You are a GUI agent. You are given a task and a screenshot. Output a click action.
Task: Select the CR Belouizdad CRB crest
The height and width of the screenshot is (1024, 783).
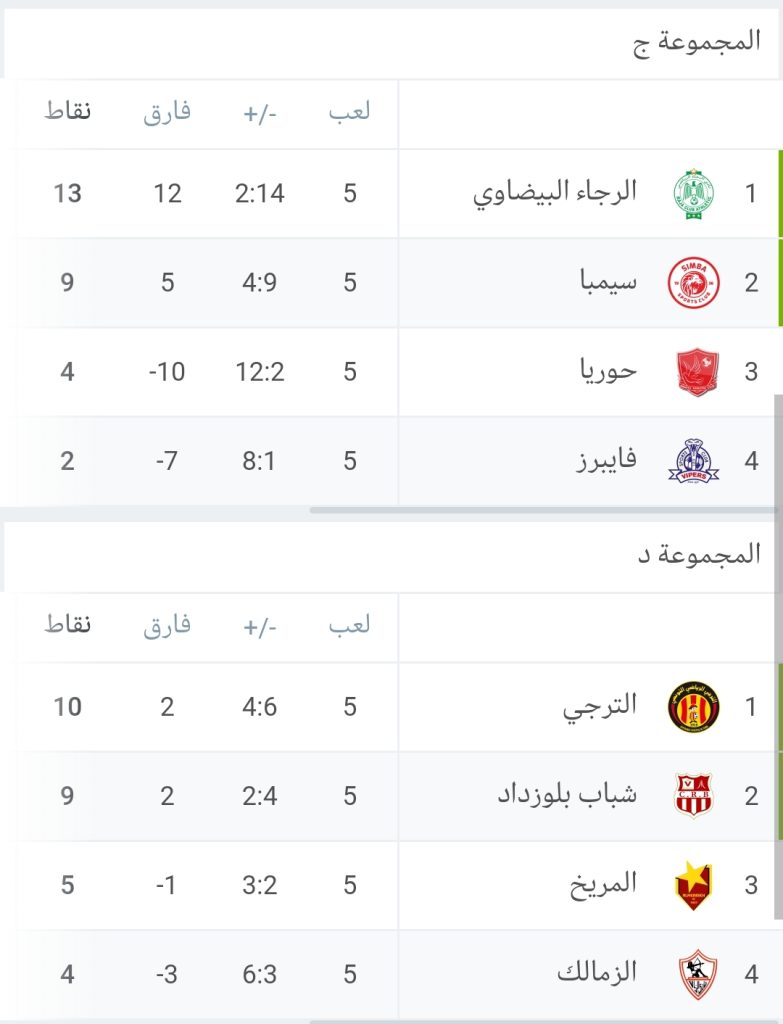[694, 795]
